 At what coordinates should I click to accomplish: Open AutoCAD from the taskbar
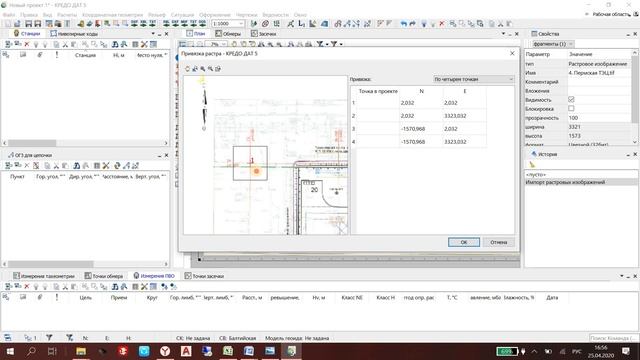click(x=186, y=351)
